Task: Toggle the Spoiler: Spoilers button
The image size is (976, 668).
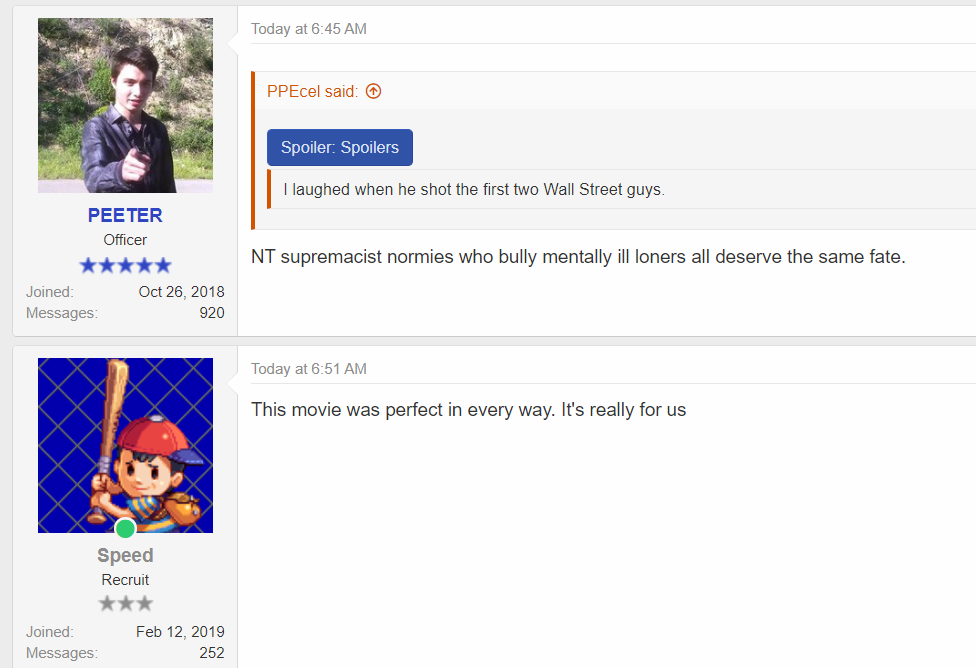Action: (340, 148)
